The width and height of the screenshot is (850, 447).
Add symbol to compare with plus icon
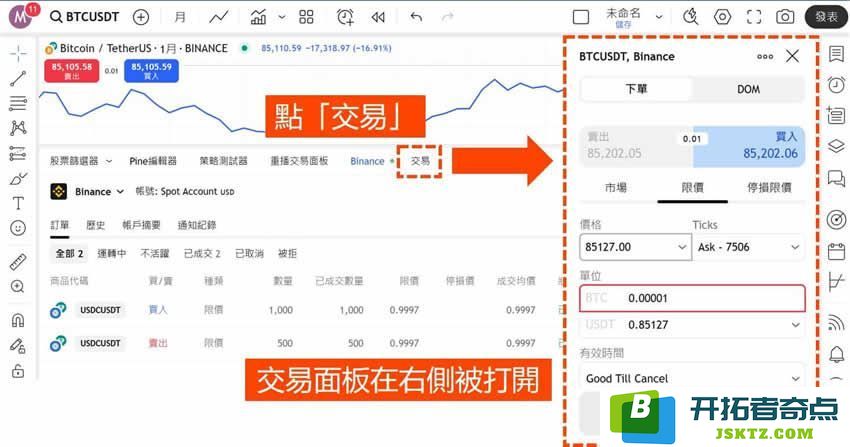click(141, 17)
